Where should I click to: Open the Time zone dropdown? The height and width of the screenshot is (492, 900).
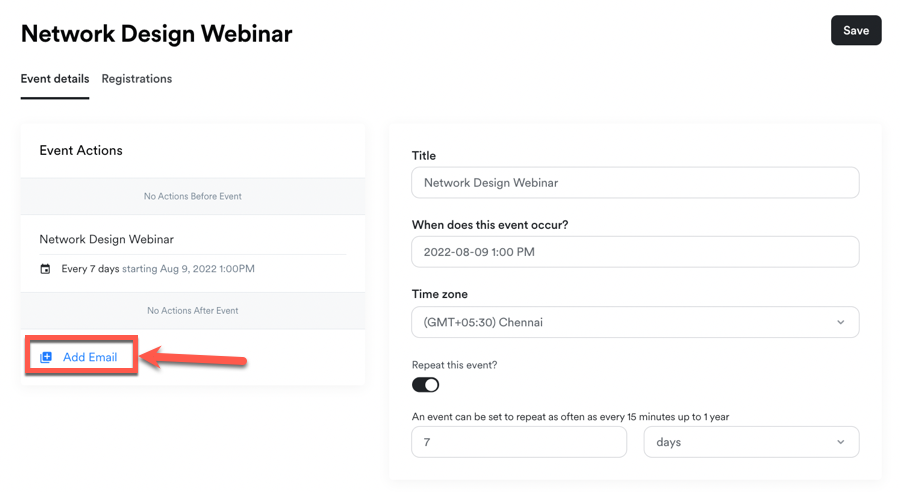click(x=634, y=322)
